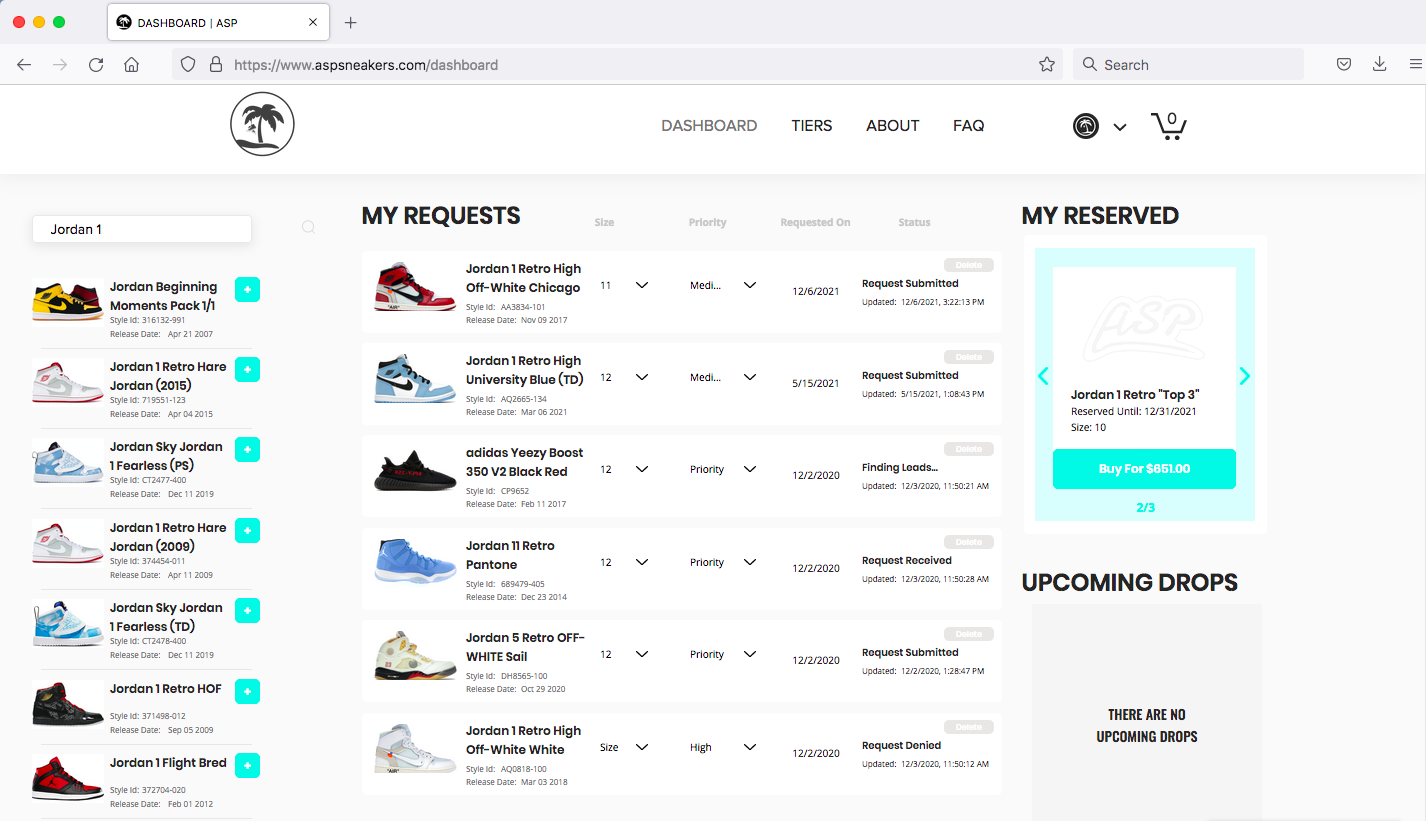Open the TIERS navigation page
The width and height of the screenshot is (1426, 821).
(811, 126)
